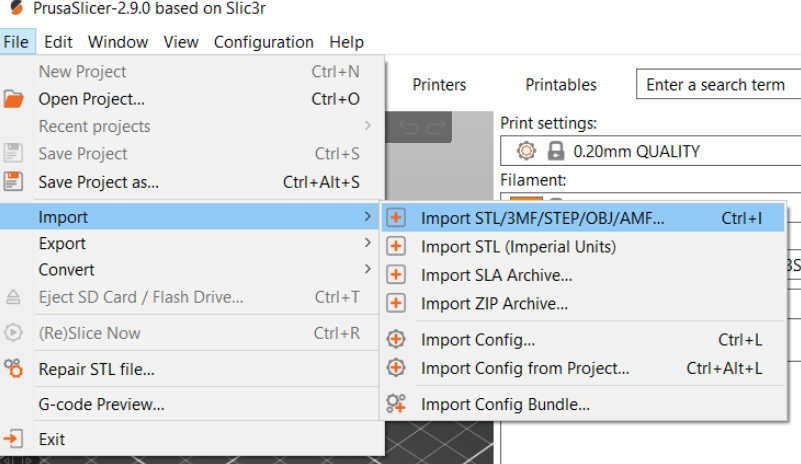Image resolution: width=801 pixels, height=464 pixels.
Task: Click the undo arrow in the toolbar
Action: tap(408, 127)
